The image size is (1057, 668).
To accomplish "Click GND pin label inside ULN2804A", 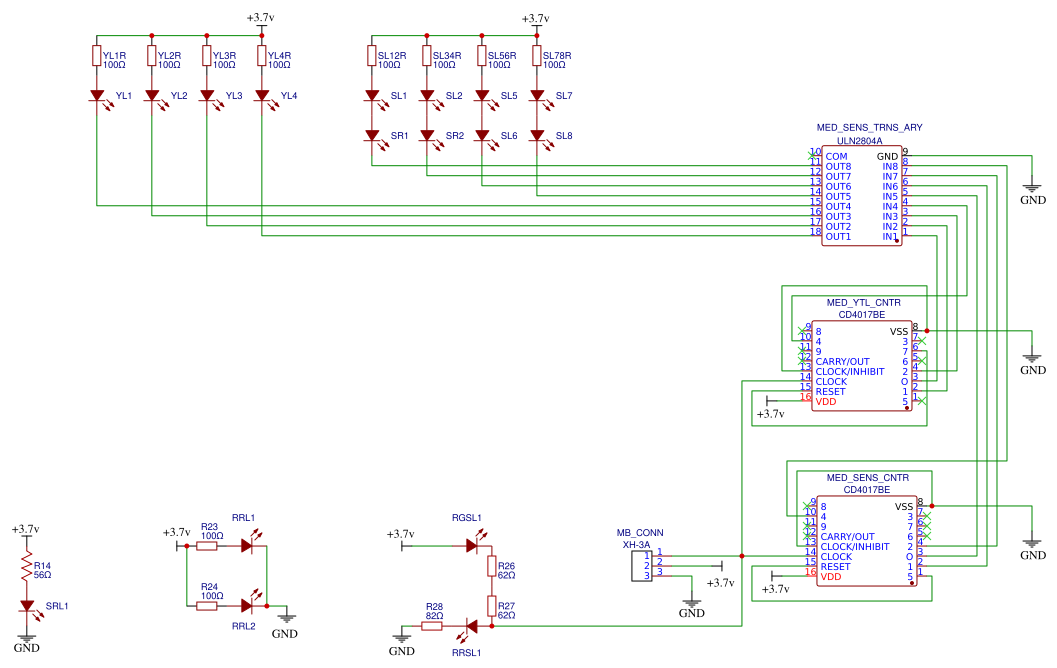I will (887, 156).
